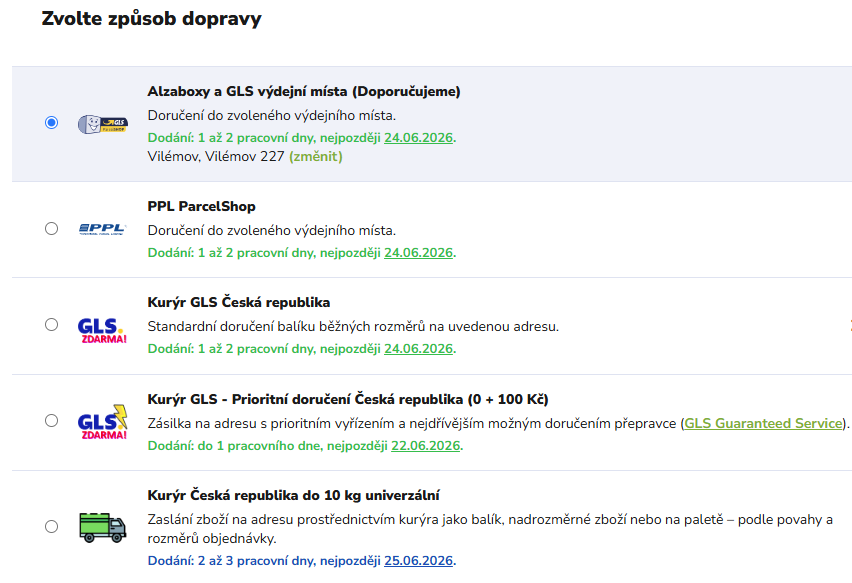
Task: Click the PPL ParcelShop title
Action: click(x=202, y=206)
